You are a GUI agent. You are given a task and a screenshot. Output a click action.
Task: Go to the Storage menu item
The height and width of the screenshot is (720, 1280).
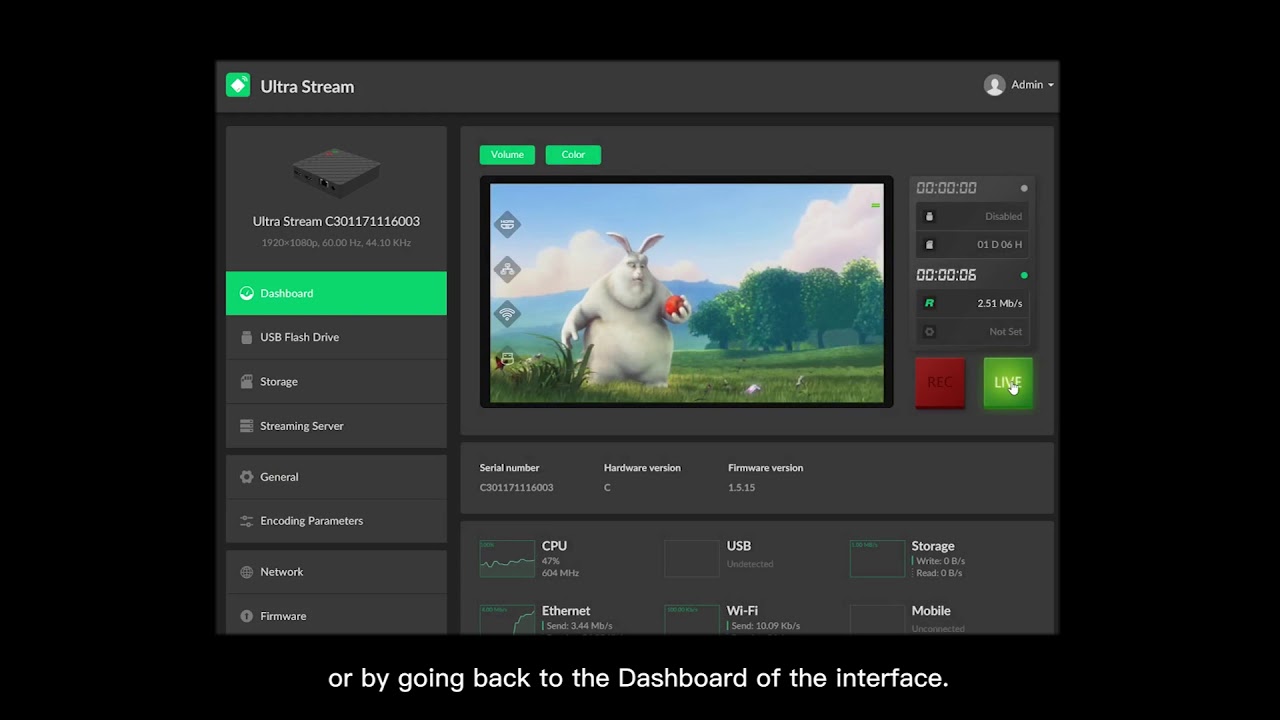point(336,381)
